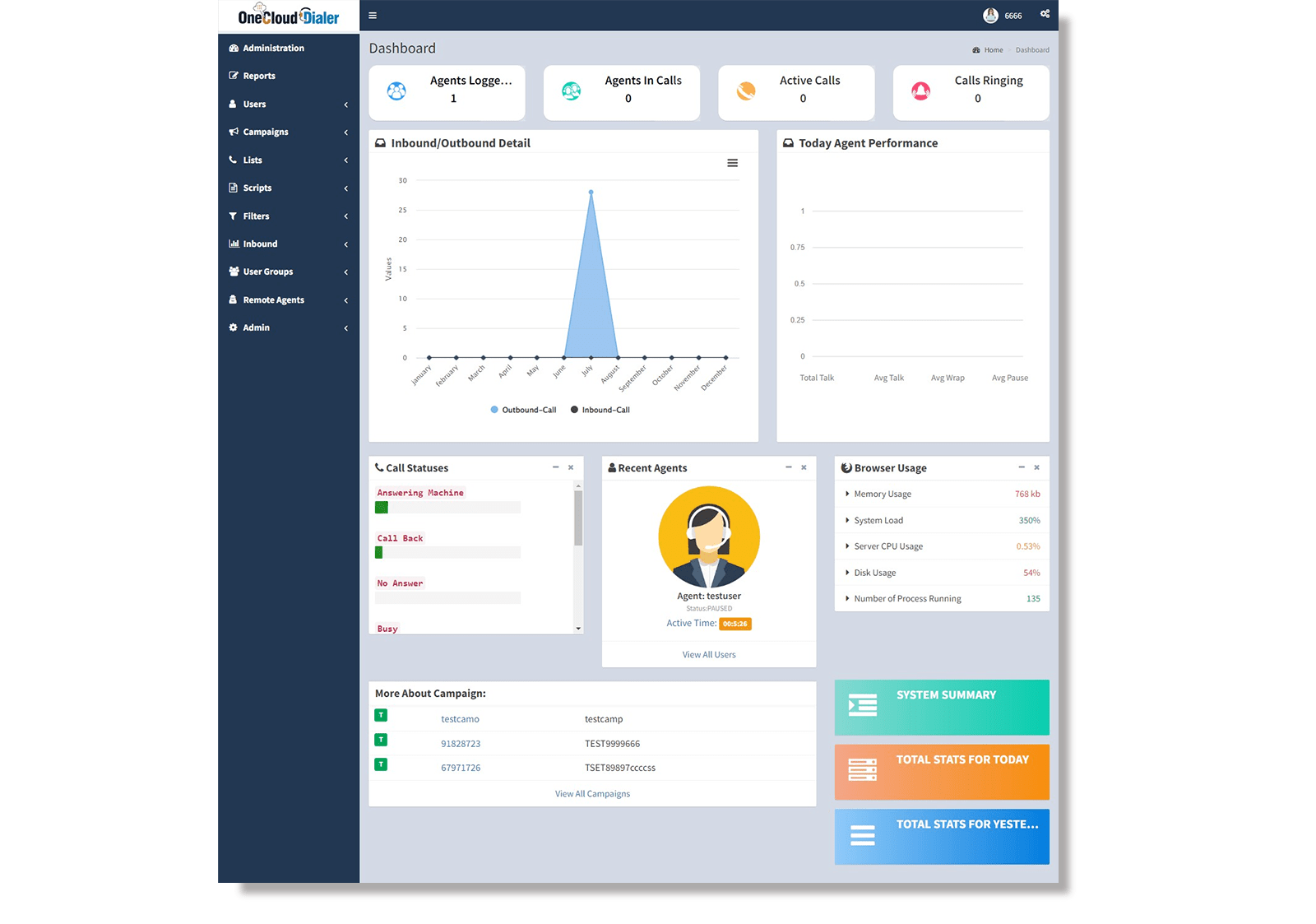The image size is (1316, 924).
Task: Click the Answering Machine progress bar
Action: 447,508
